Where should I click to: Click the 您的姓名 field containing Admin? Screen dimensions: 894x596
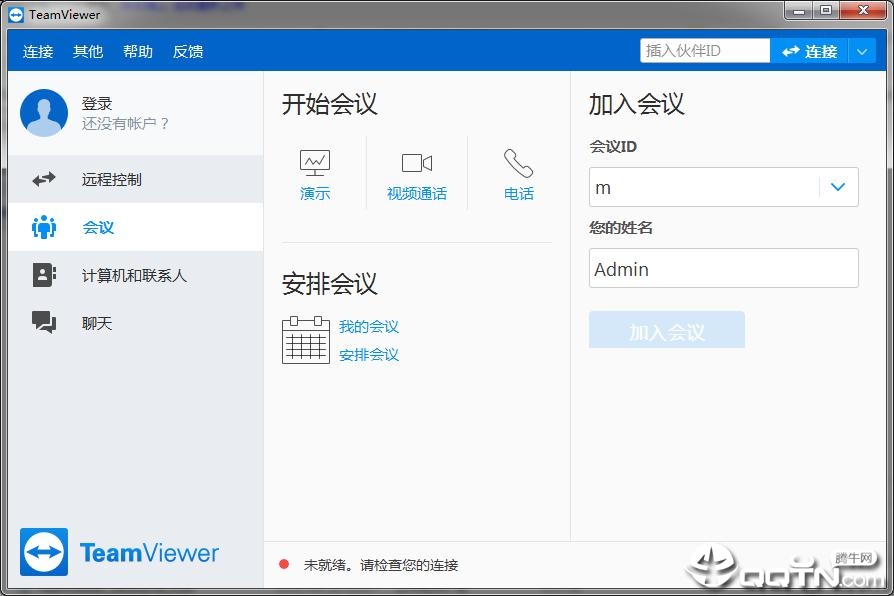[724, 268]
